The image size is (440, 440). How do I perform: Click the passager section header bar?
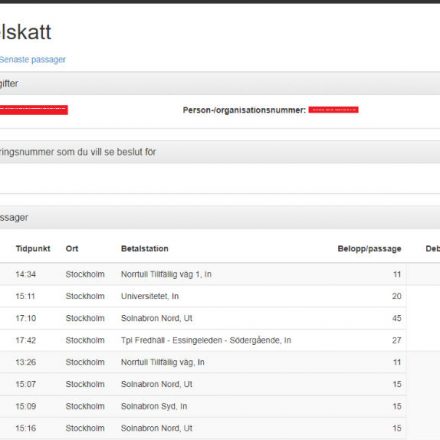point(220,217)
